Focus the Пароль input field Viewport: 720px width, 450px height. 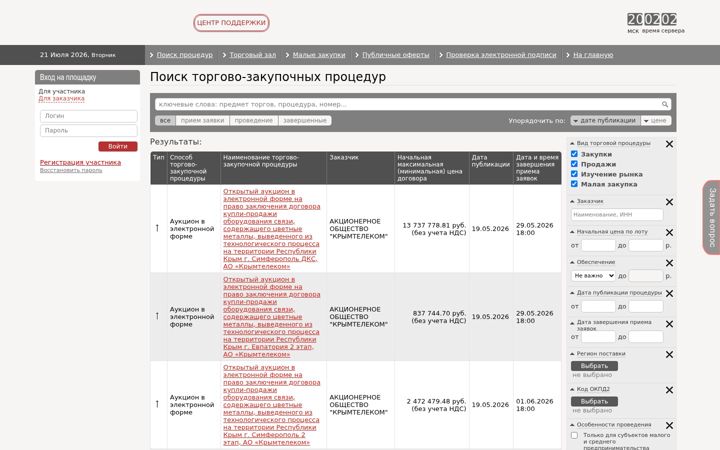[x=89, y=130]
